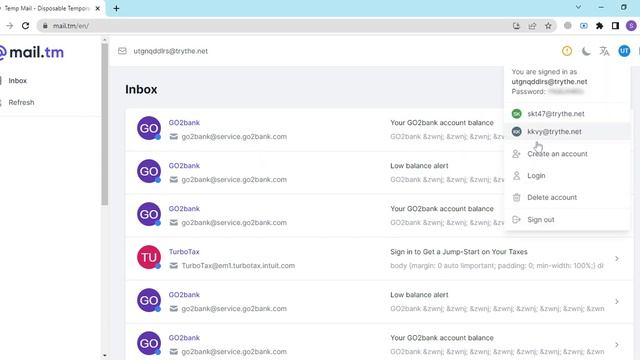Viewport: 640px width, 360px height.
Task: Click the share page icon
Action: pos(532,26)
